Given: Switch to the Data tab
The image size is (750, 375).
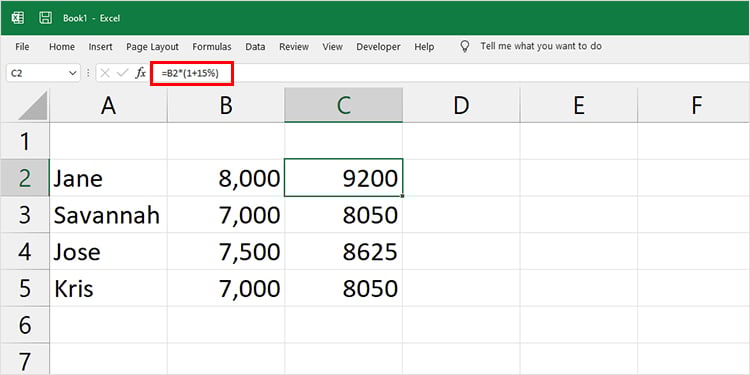Looking at the screenshot, I should pos(255,47).
